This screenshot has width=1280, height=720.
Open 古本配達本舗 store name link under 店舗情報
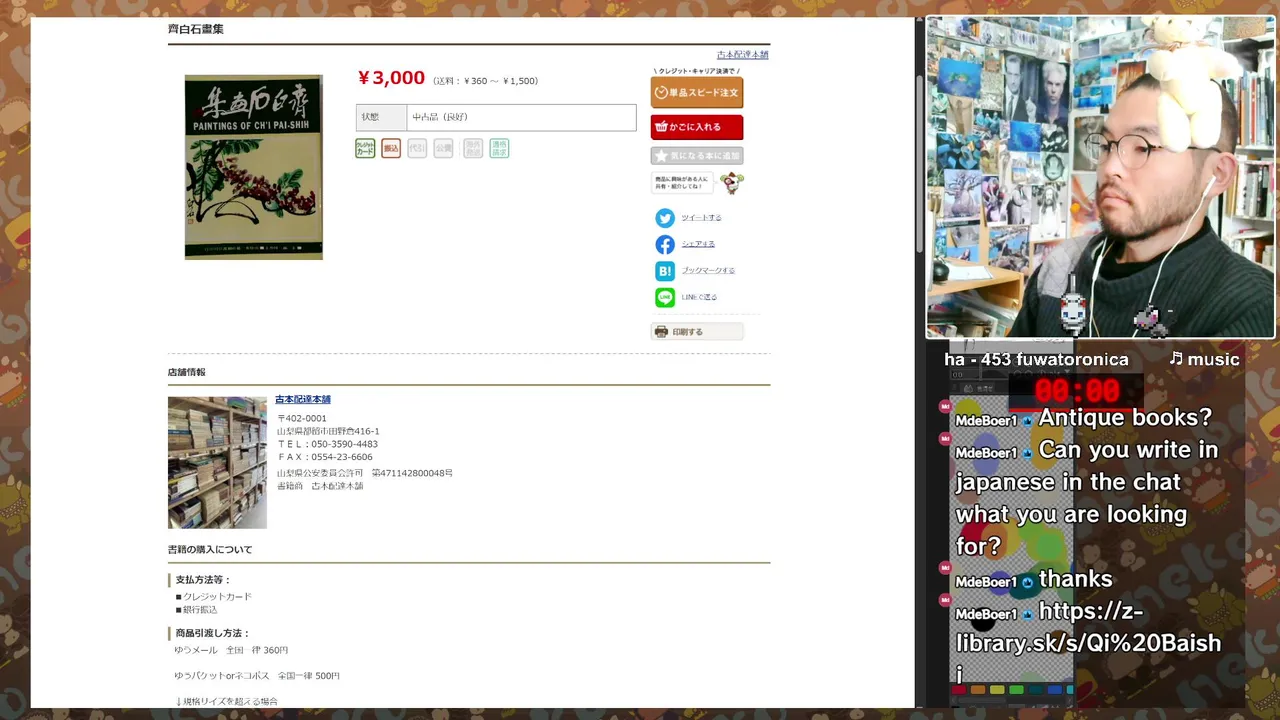(x=303, y=400)
